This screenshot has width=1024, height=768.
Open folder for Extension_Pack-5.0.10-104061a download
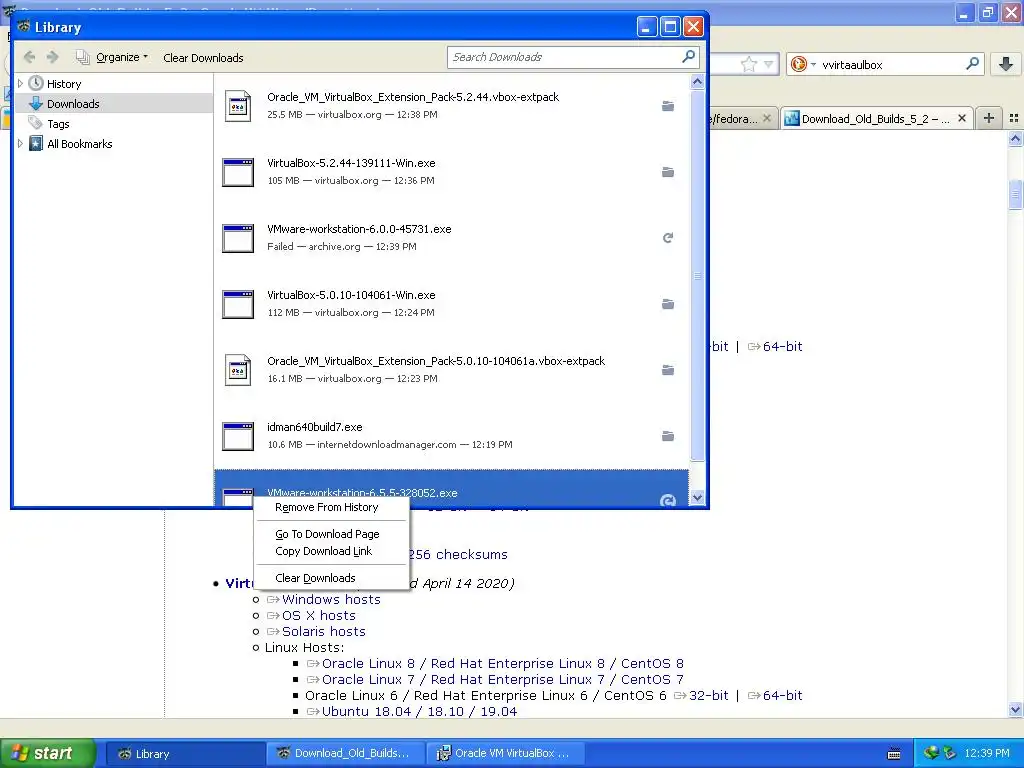tap(667, 370)
